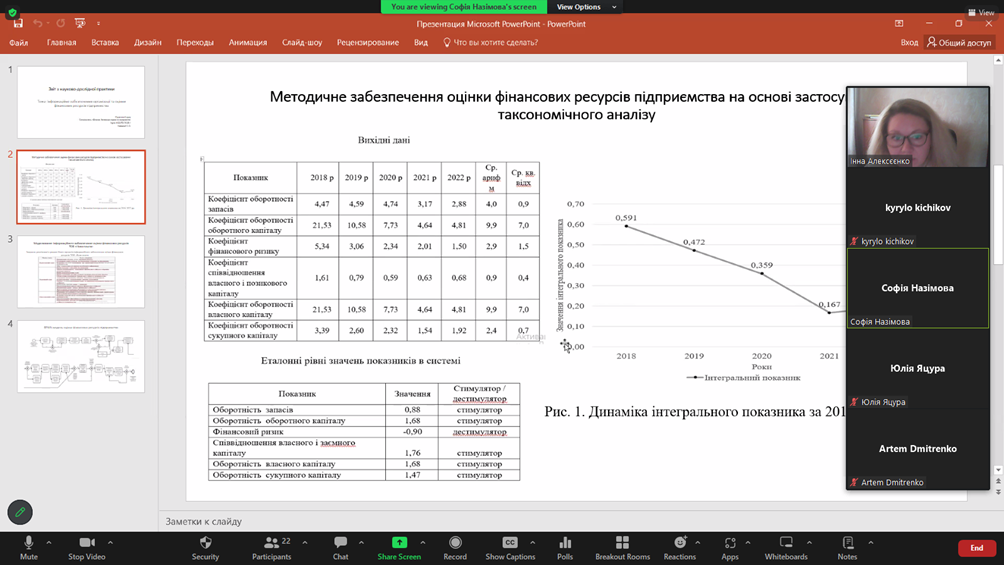The width and height of the screenshot is (1004, 565).
Task: Stop Video in Zoom toolbar
Action: [86, 548]
